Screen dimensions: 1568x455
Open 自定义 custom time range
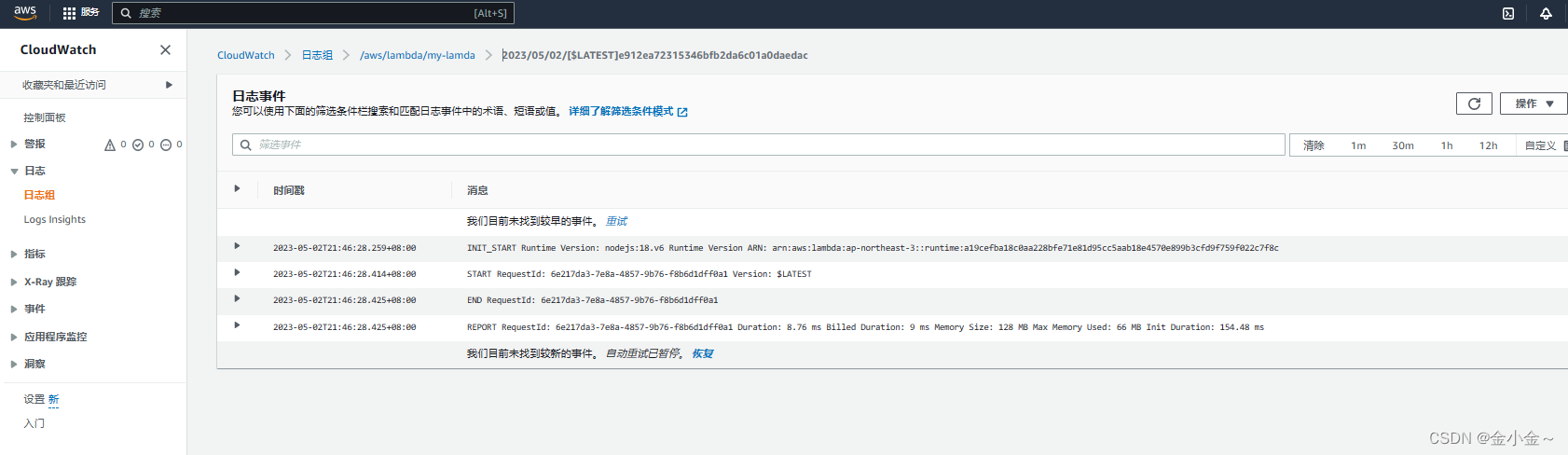[1541, 145]
